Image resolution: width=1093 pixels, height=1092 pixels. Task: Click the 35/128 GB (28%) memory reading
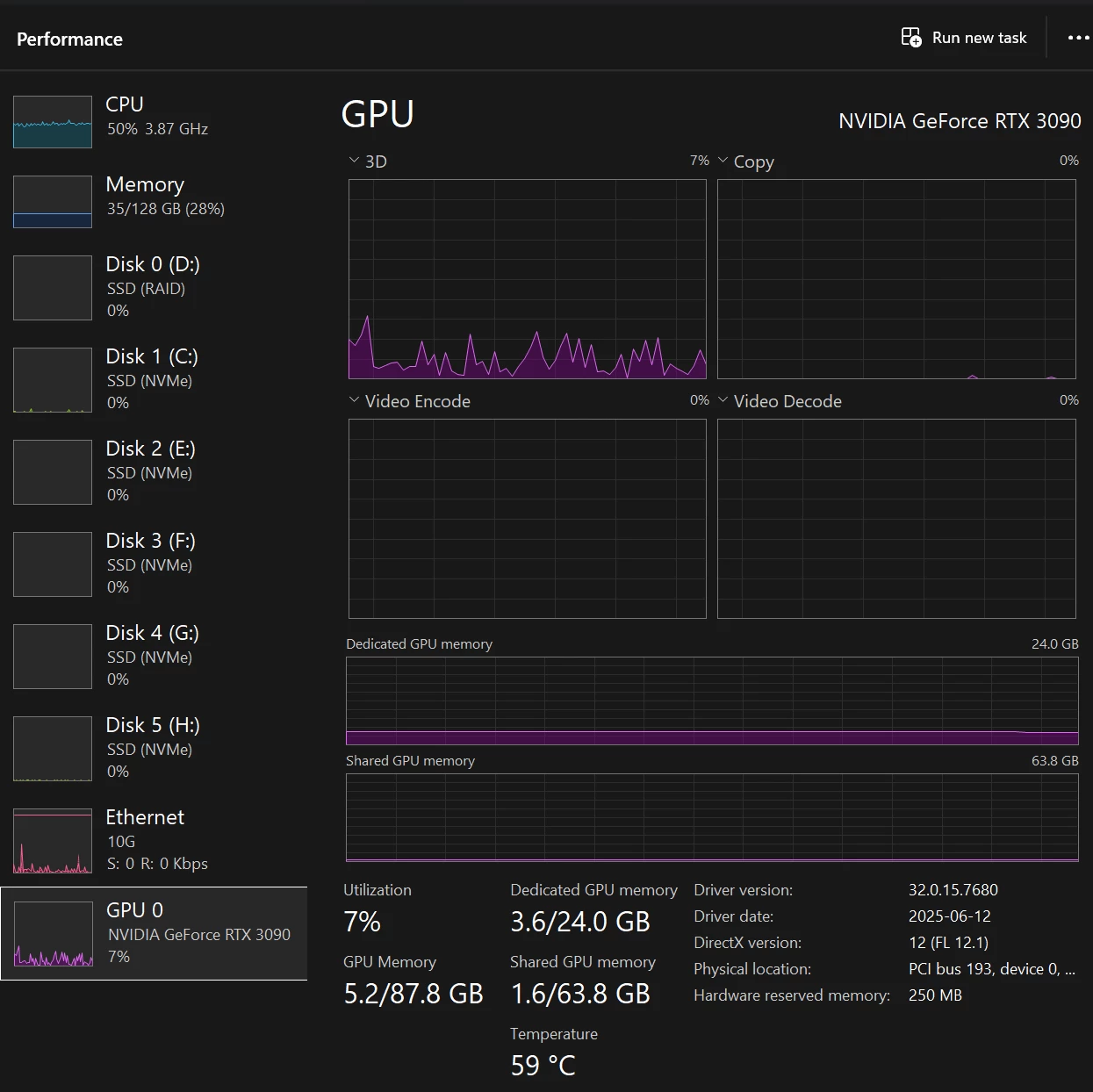[165, 209]
